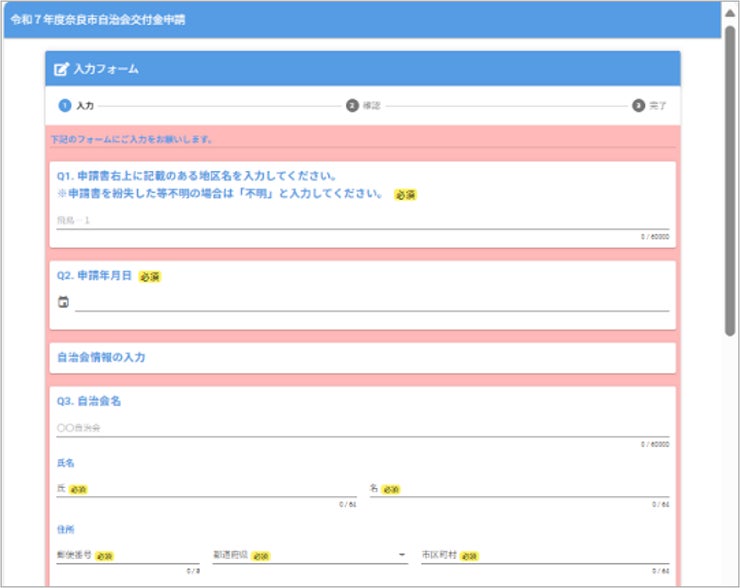Focus the Q3 自治会名 input field

click(362, 428)
